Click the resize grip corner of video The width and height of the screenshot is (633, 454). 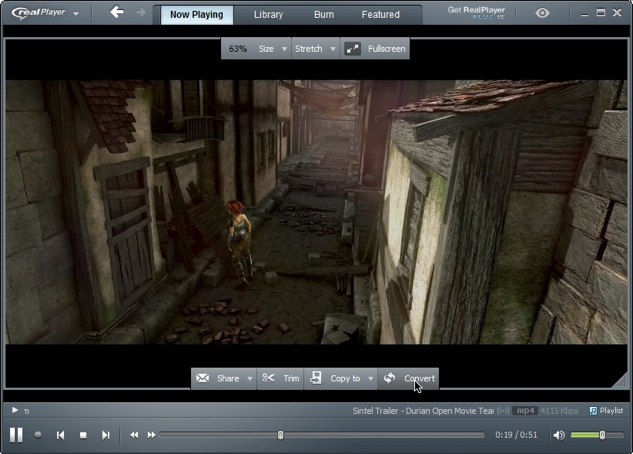(620, 381)
